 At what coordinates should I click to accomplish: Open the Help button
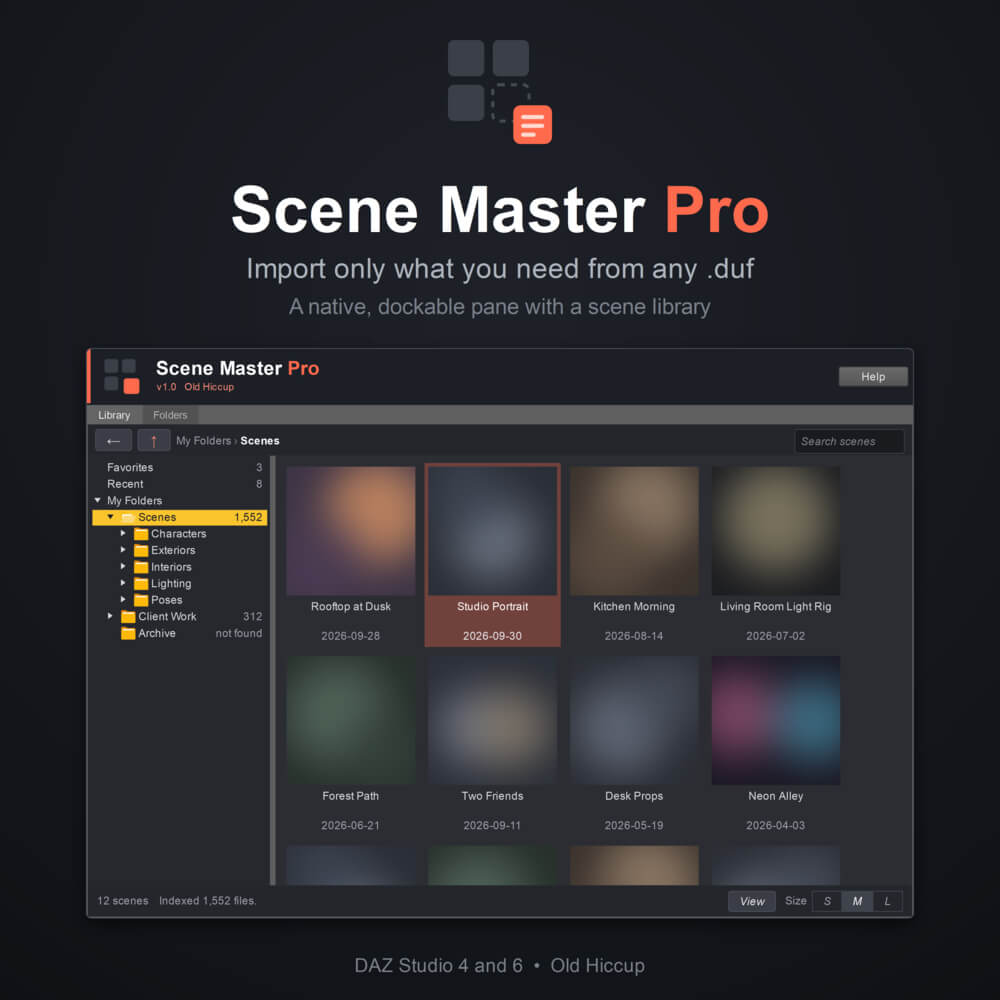click(872, 376)
